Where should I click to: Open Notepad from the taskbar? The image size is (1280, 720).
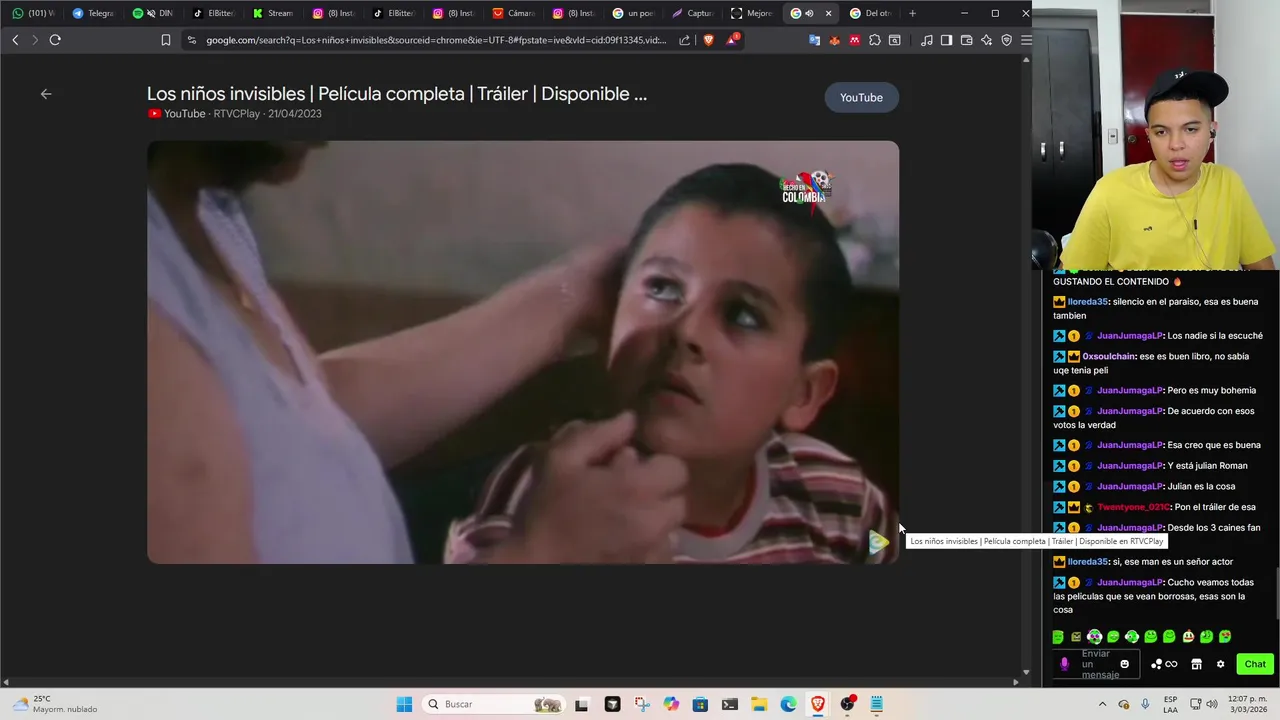pyautogui.click(x=877, y=704)
